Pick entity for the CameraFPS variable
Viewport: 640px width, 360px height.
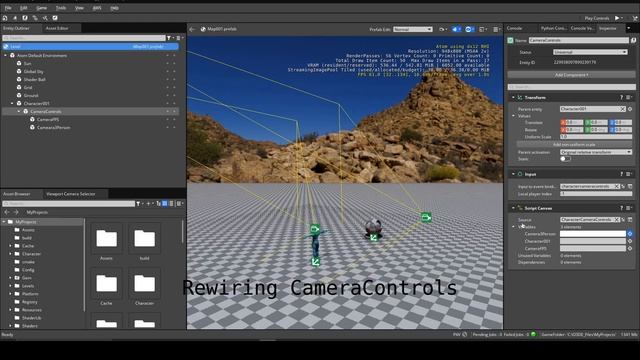[x=630, y=248]
